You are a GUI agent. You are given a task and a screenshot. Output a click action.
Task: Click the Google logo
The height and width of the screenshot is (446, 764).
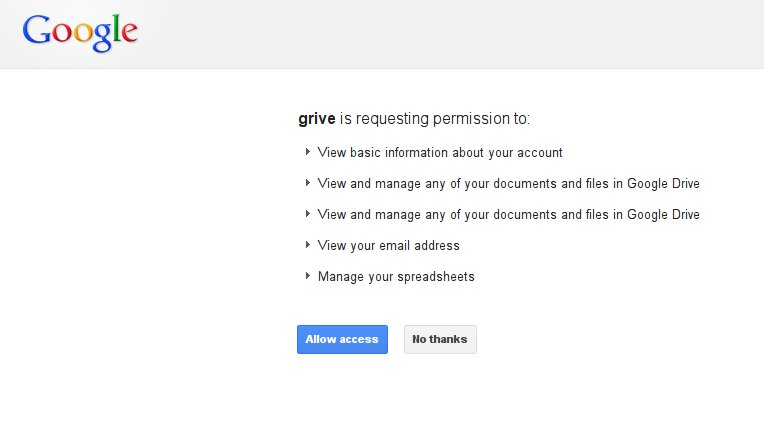coord(80,33)
